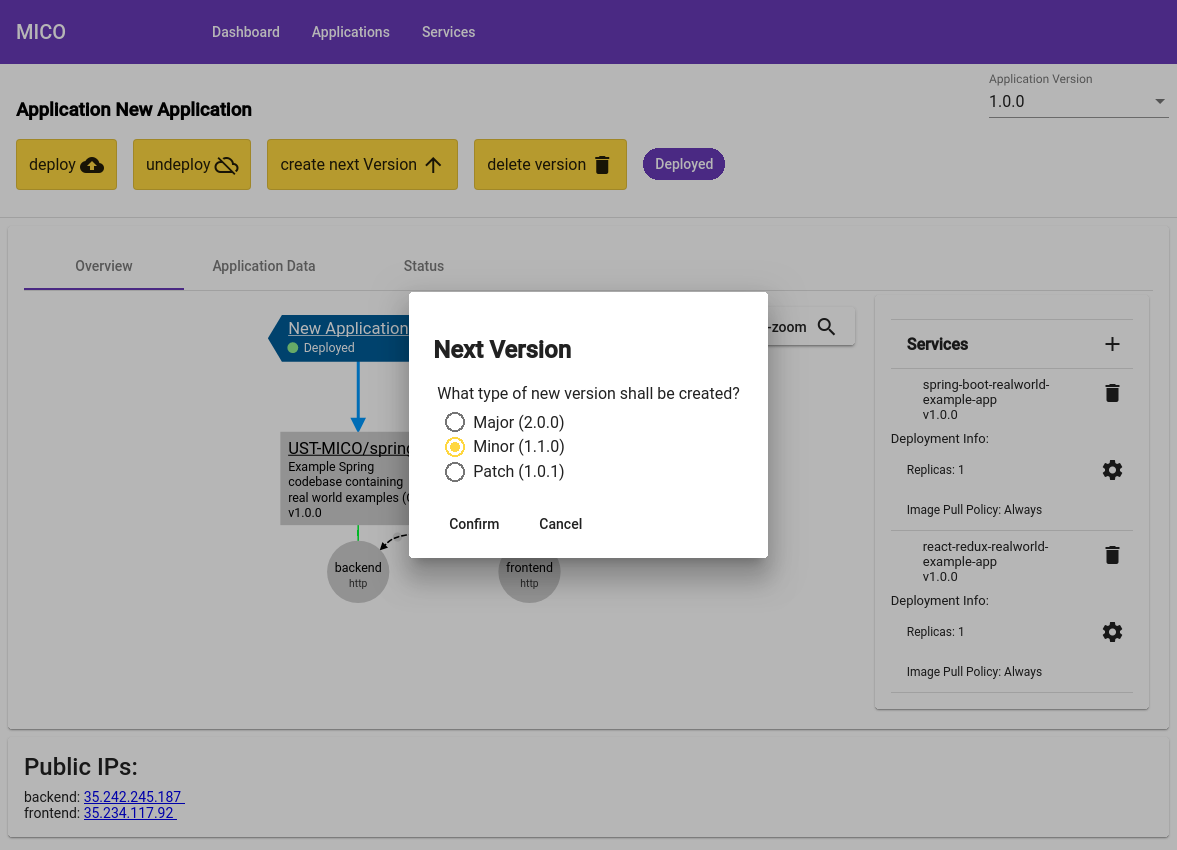The image size is (1177, 850).
Task: Add a service with plus icon
Action: [1112, 344]
